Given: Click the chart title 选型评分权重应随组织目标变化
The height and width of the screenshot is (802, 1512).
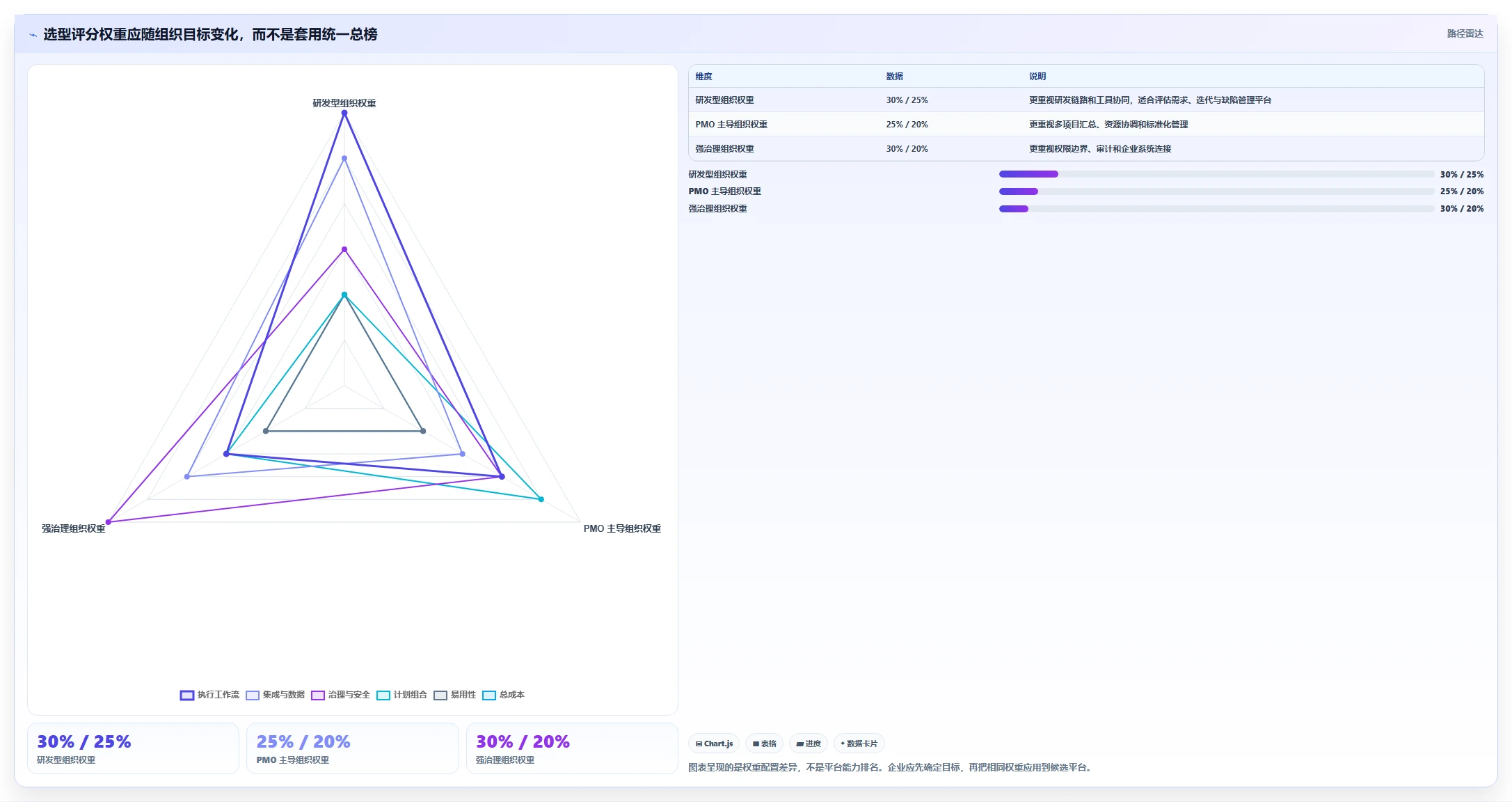Looking at the screenshot, I should (210, 35).
